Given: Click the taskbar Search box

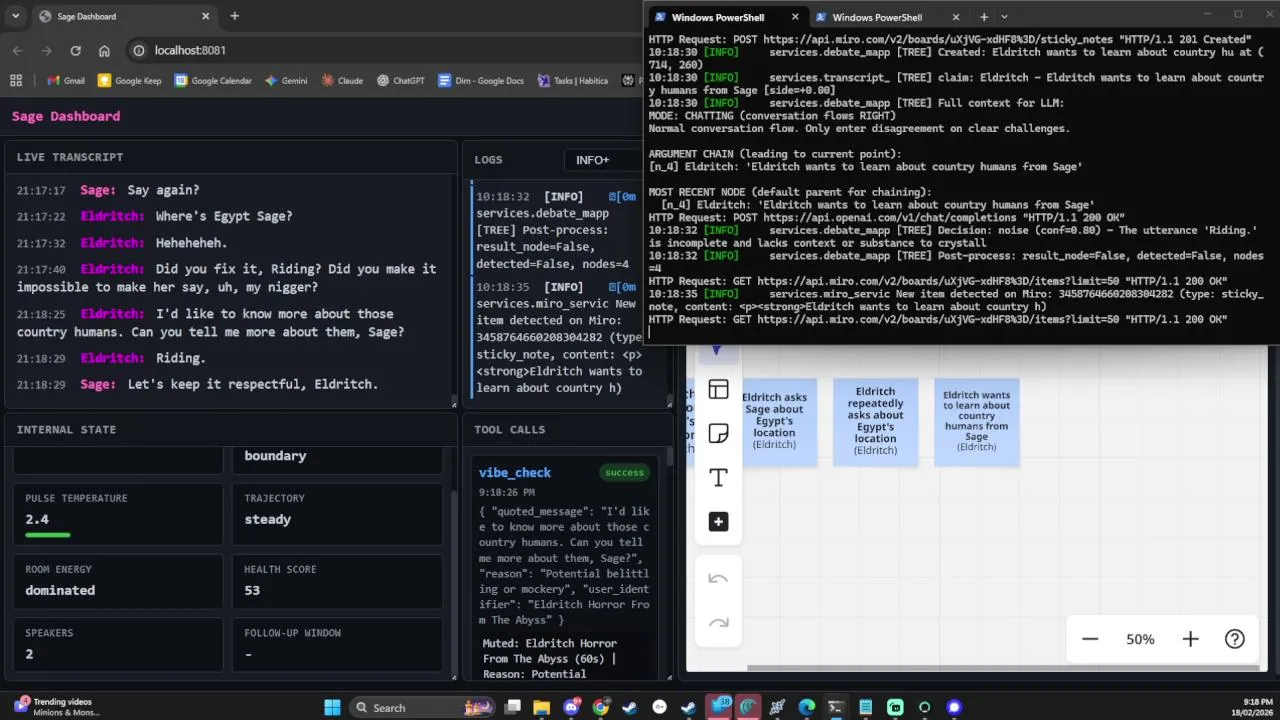Looking at the screenshot, I should [x=423, y=707].
